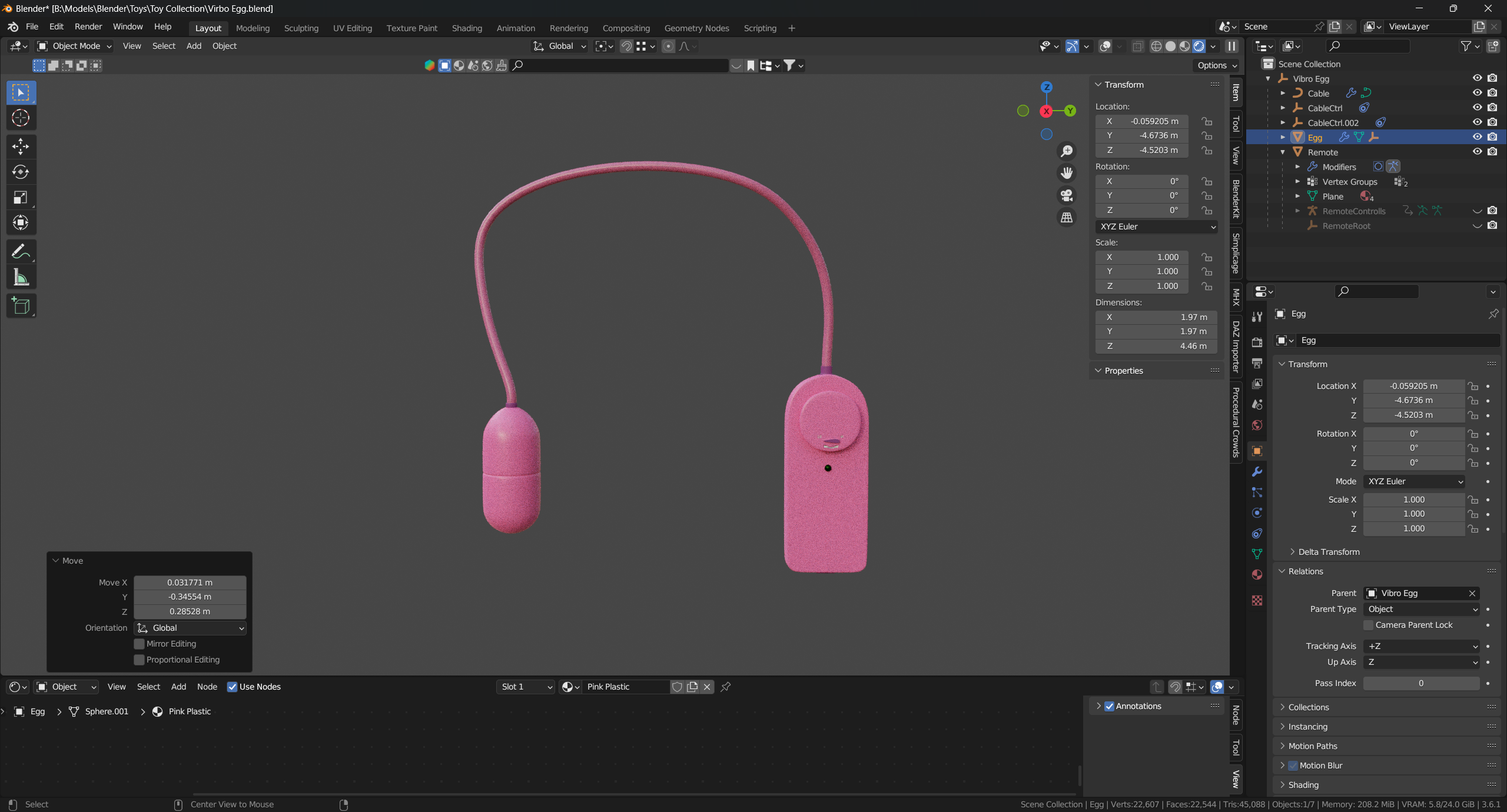1507x812 pixels.
Task: Uncheck Use Nodes checkbox
Action: click(233, 687)
